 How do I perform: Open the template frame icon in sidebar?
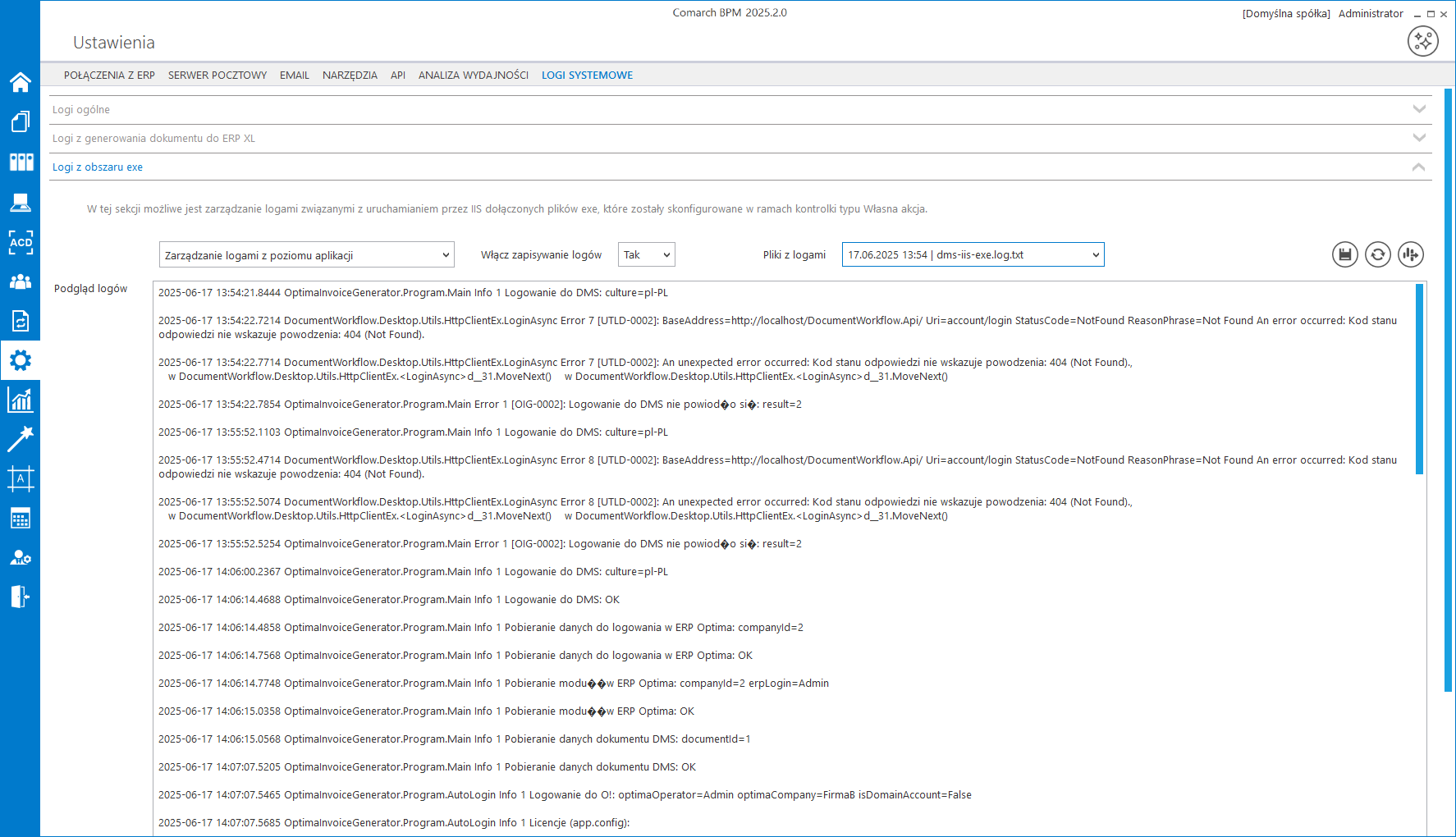20,478
